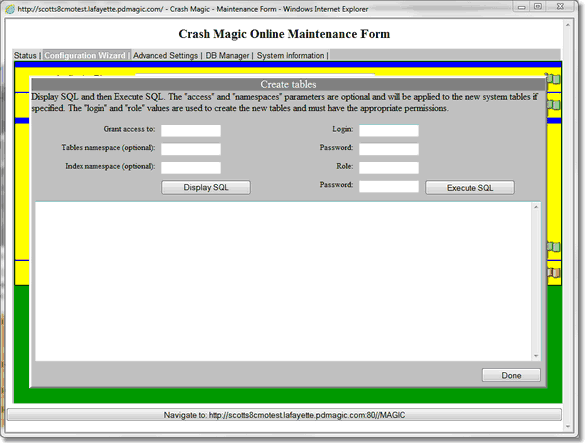
Task: Open the Status tab
Action: 25,56
